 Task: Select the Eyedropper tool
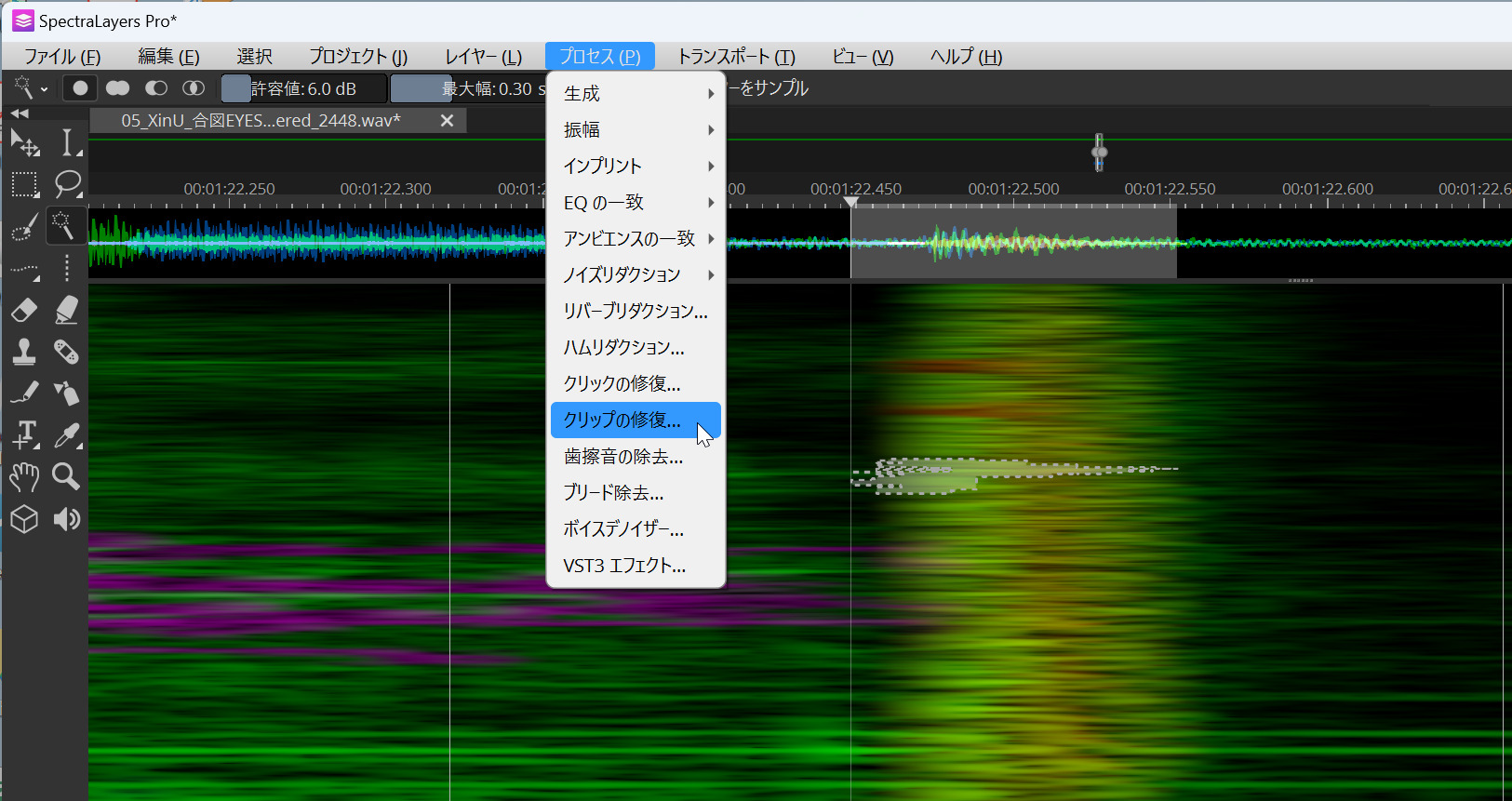point(68,434)
